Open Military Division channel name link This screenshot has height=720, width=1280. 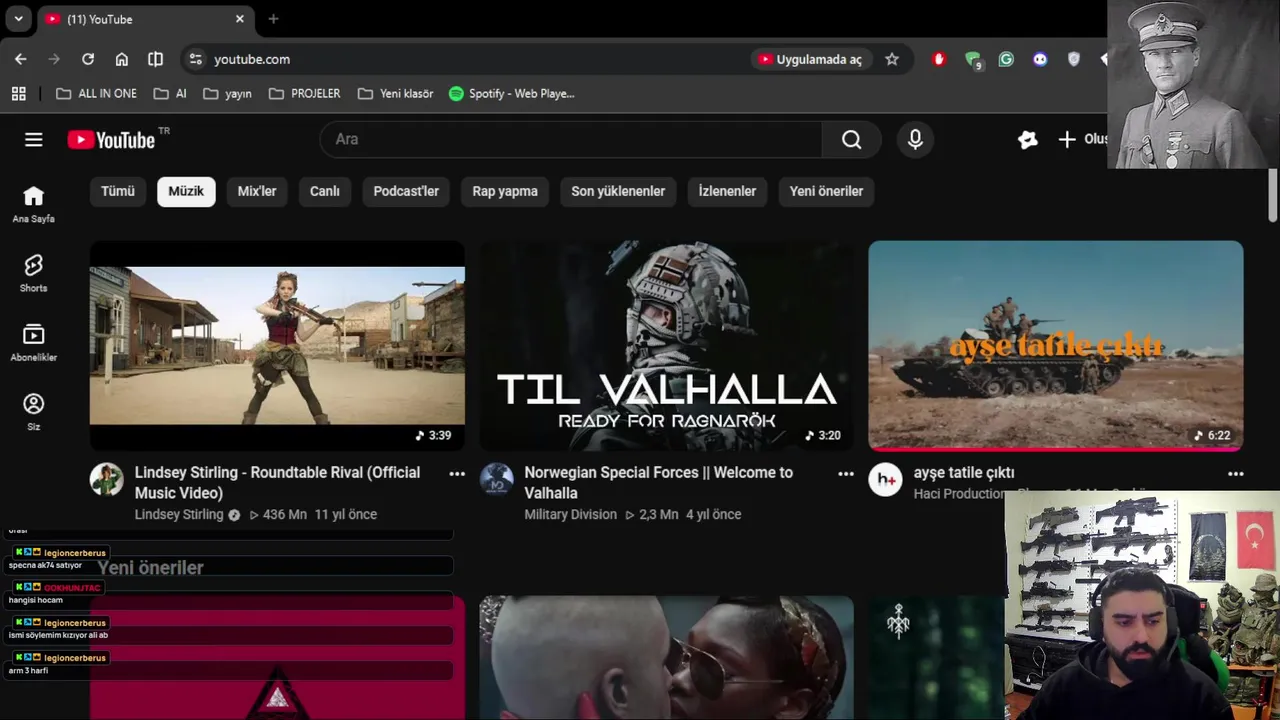571,515
